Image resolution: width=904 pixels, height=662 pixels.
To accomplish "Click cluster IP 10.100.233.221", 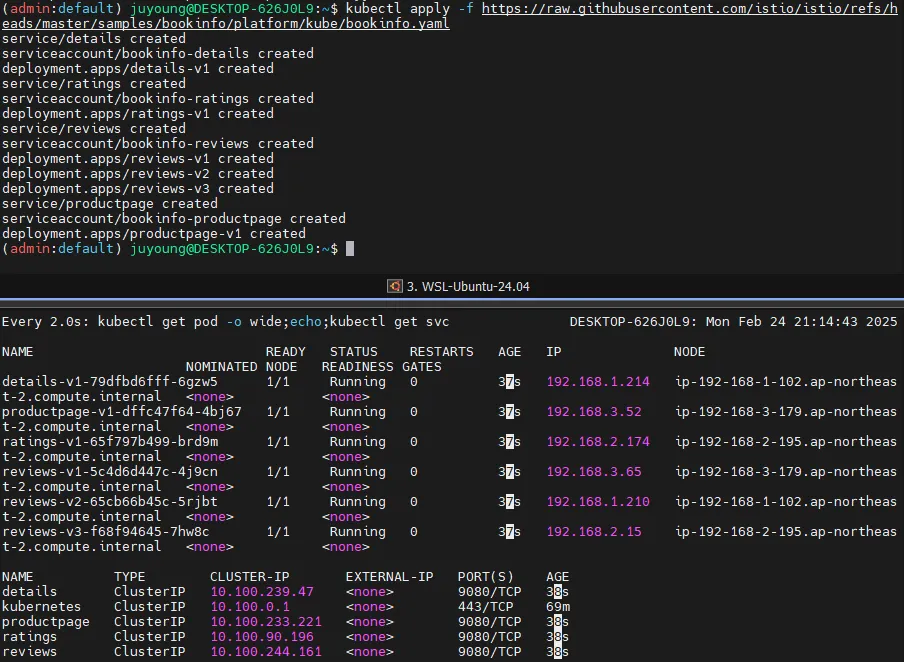I will click(266, 622).
